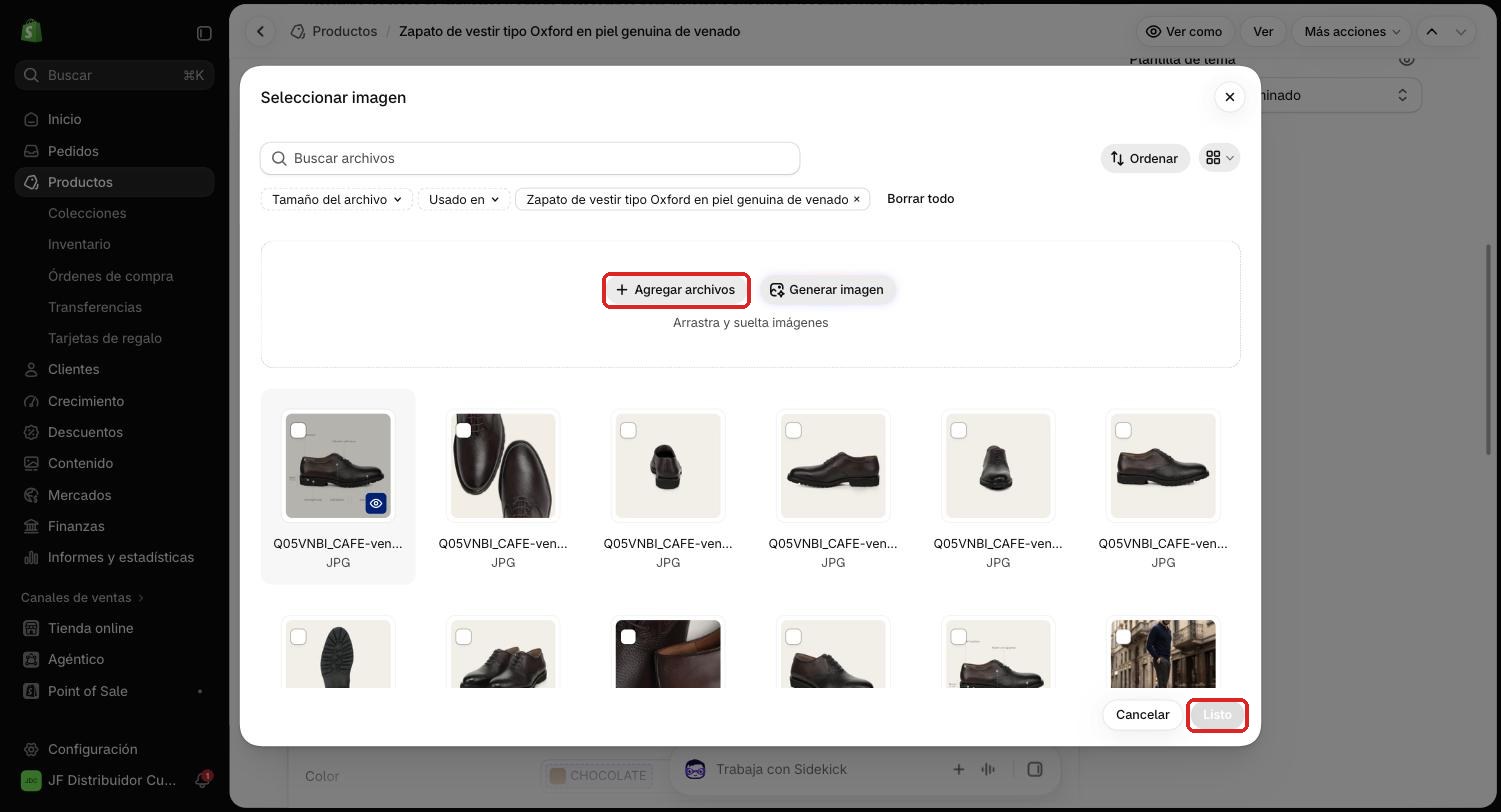Click the Pedidos inbox icon
Image resolution: width=1501 pixels, height=812 pixels.
coord(31,151)
